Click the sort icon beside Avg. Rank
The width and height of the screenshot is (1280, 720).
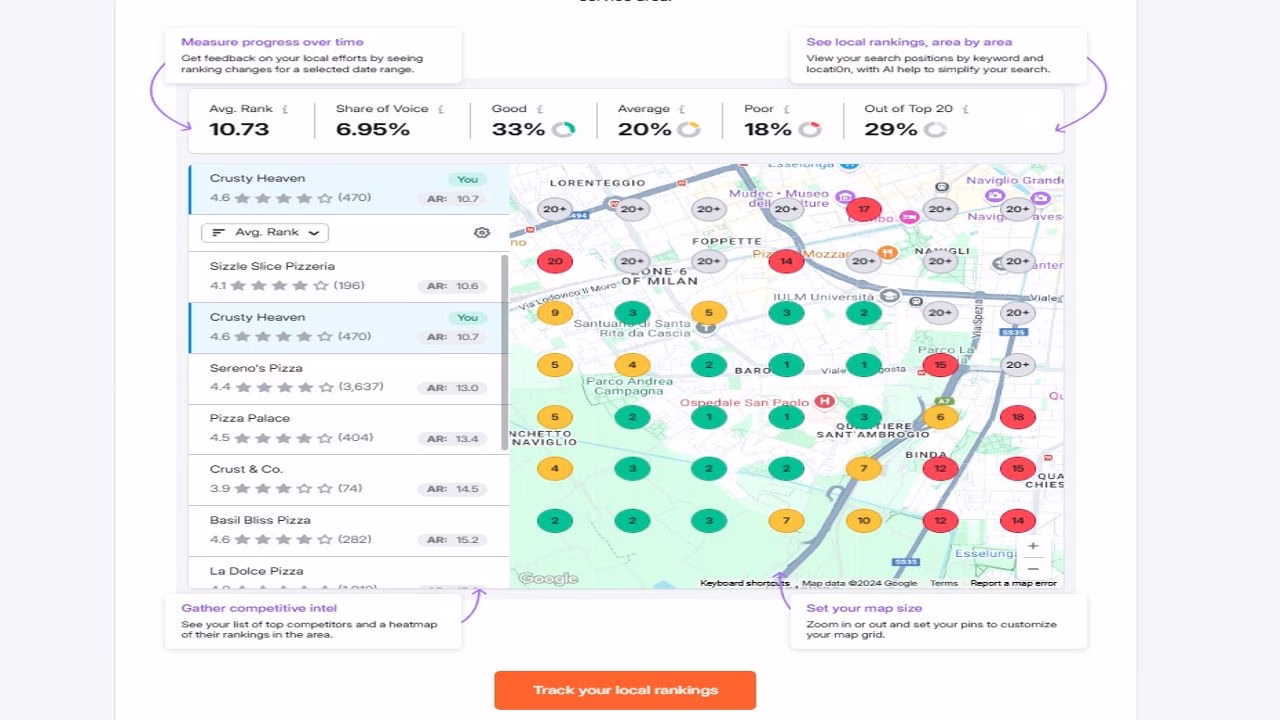(x=218, y=232)
